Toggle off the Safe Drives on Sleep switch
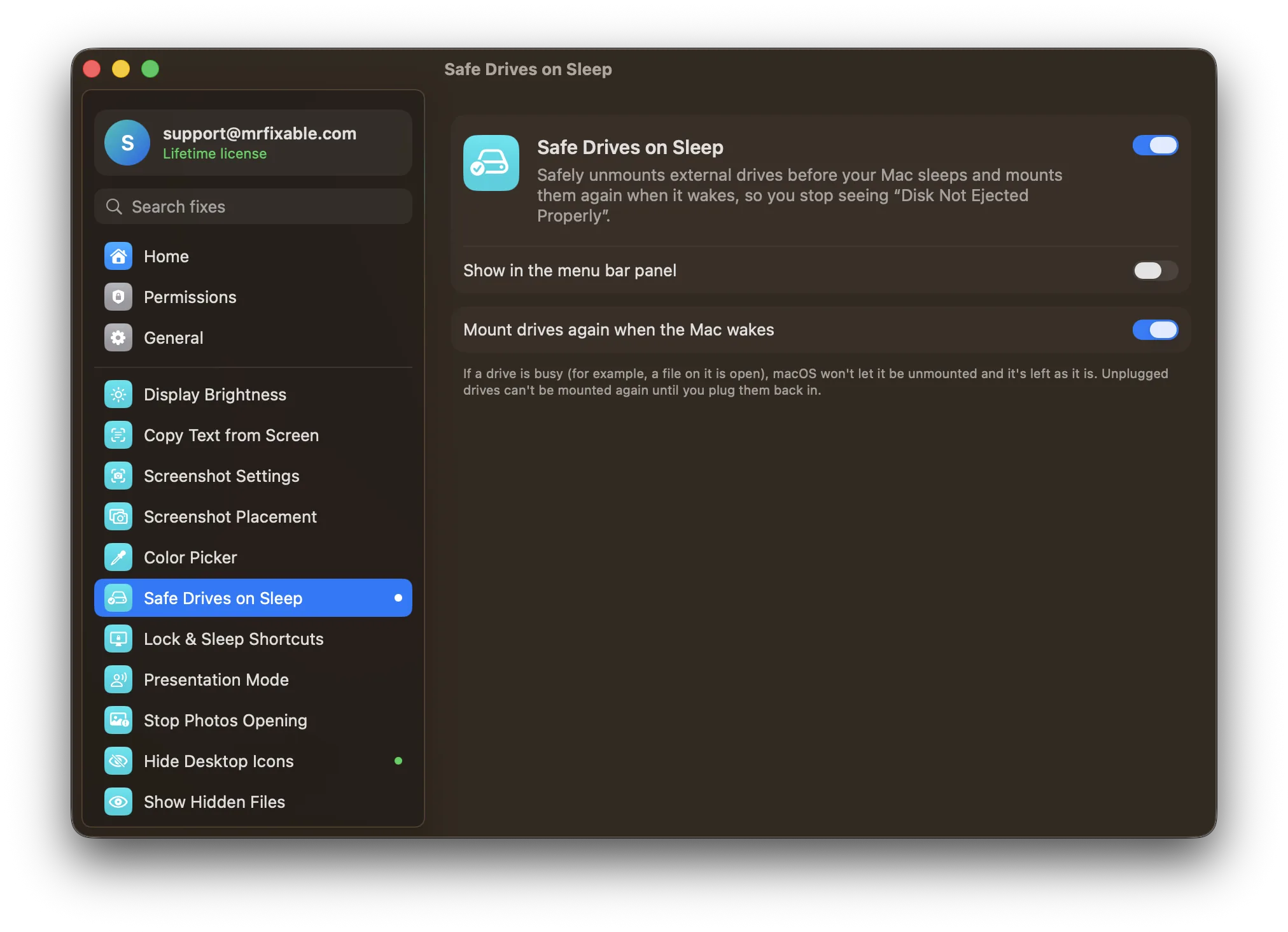 pyautogui.click(x=1155, y=145)
